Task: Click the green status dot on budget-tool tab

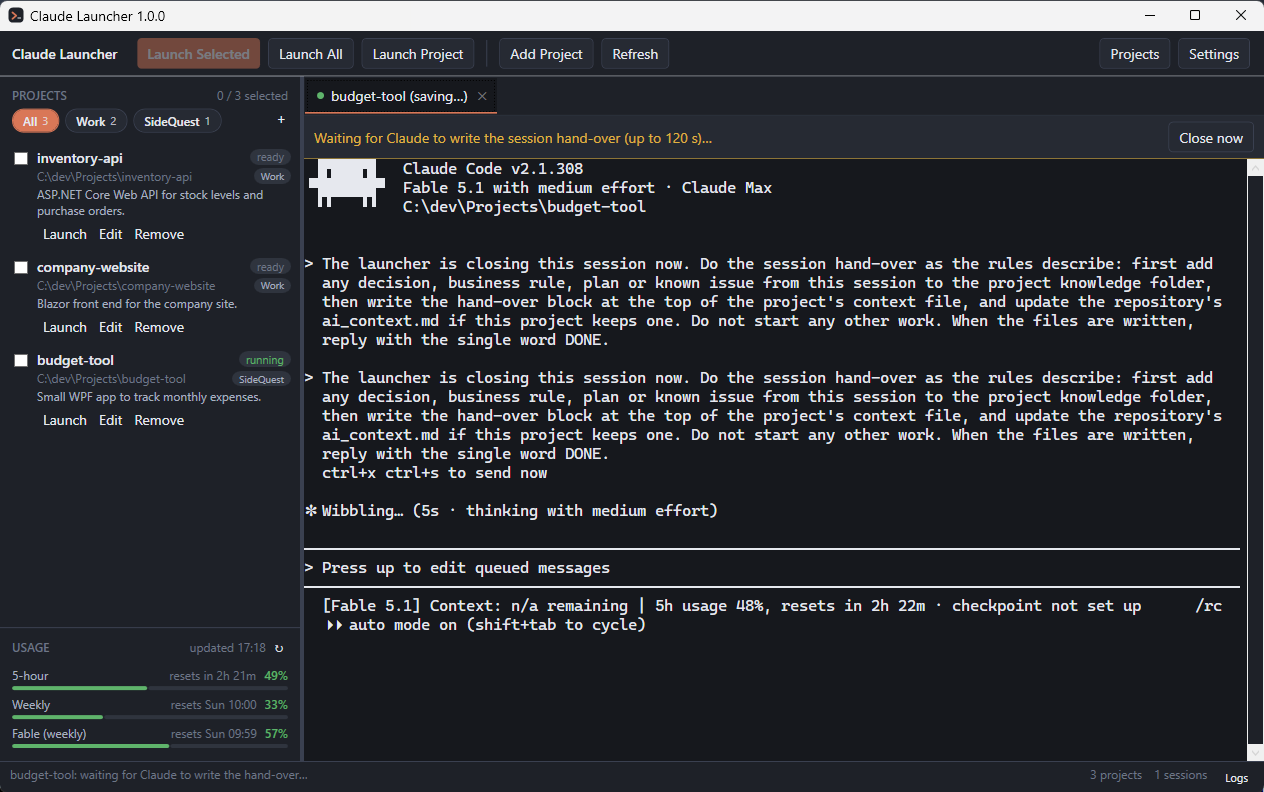Action: 320,96
